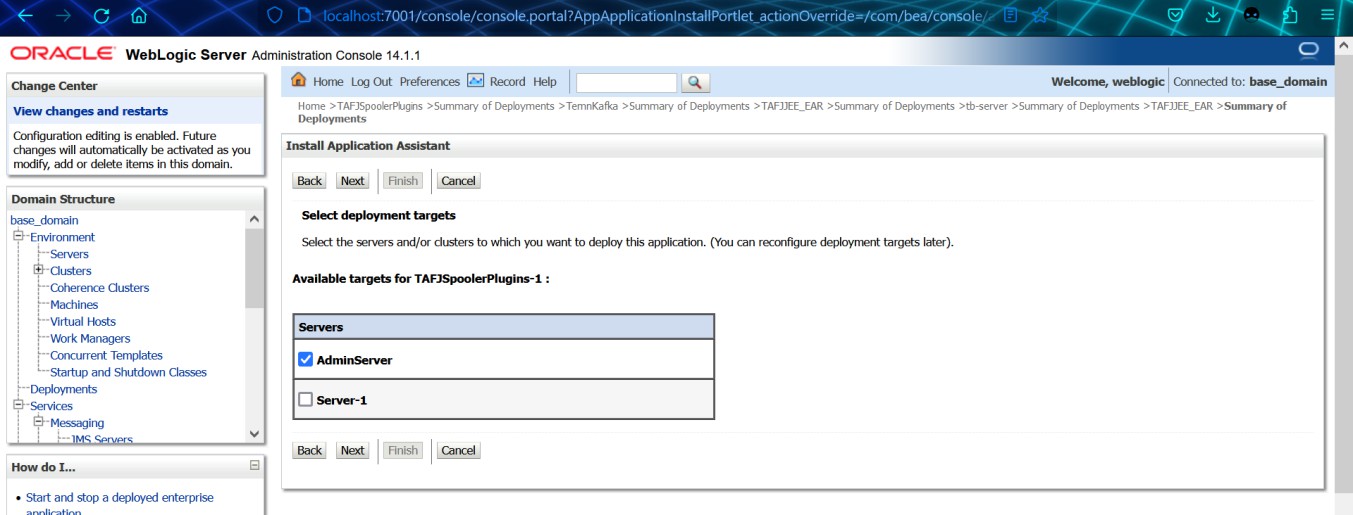The image size is (1353, 515).
Task: Check the Server-1 checkbox
Action: [x=306, y=400]
